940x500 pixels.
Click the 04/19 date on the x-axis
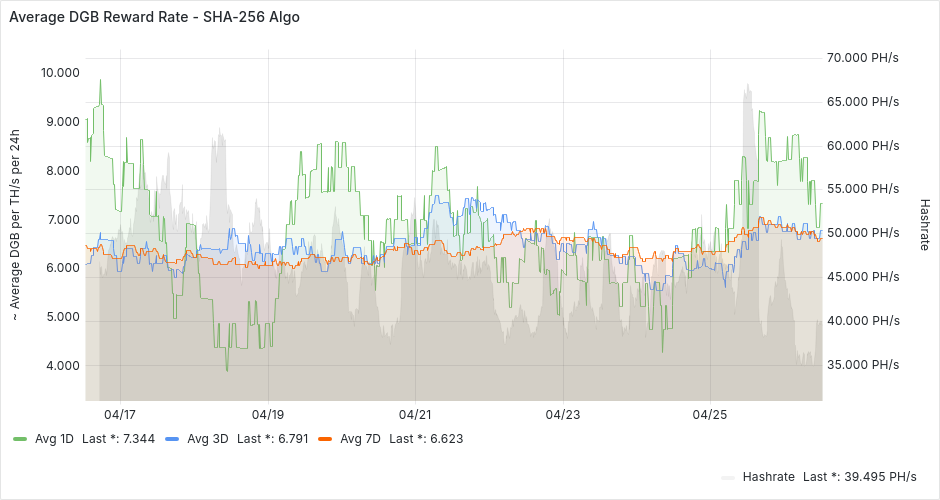[x=268, y=414]
